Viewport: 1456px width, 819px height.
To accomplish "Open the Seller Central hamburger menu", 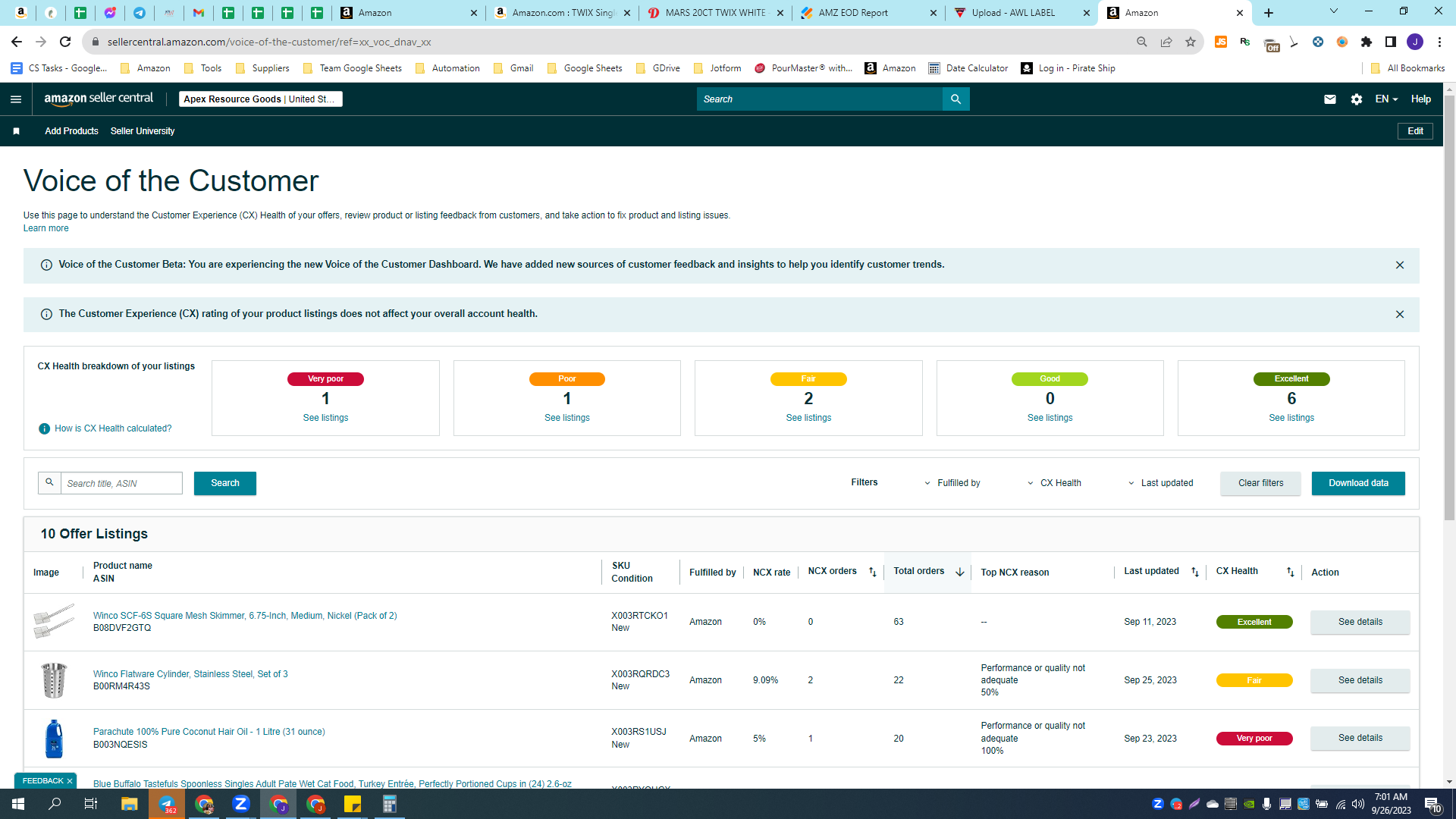I will click(16, 99).
